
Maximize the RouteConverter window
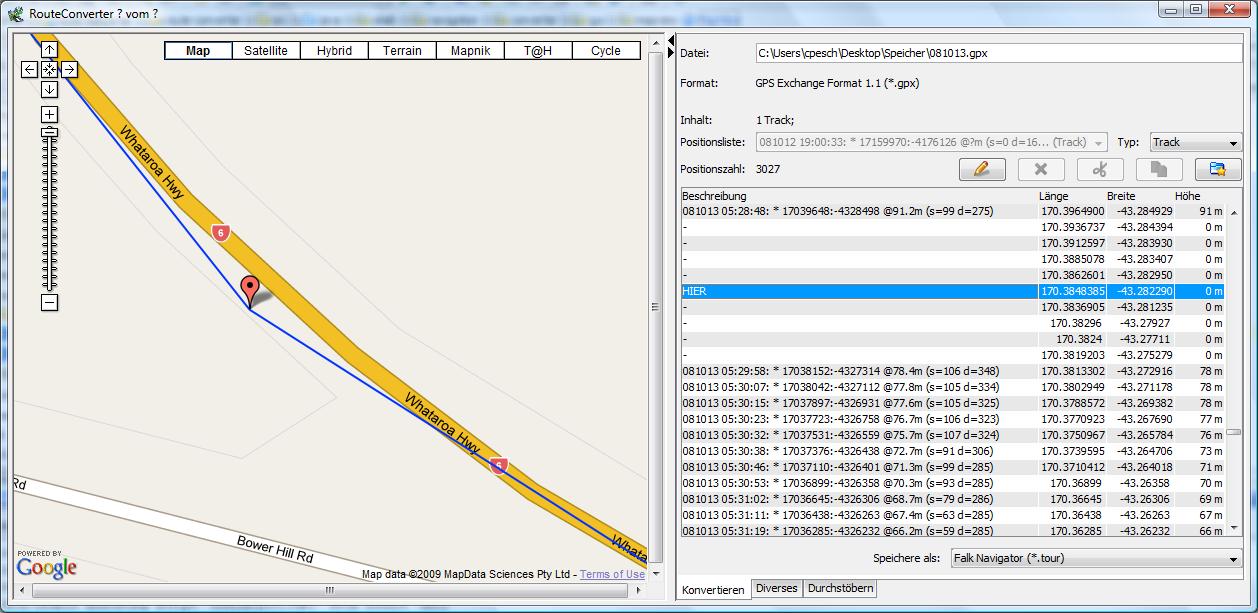click(1196, 9)
